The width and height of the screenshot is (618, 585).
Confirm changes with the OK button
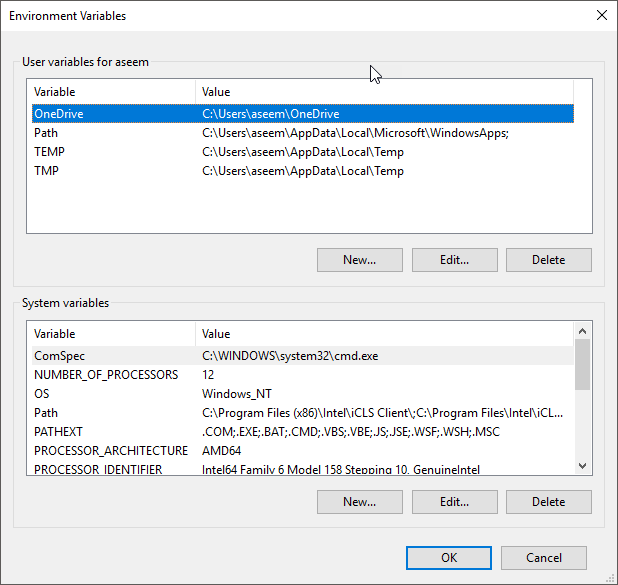pos(449,558)
